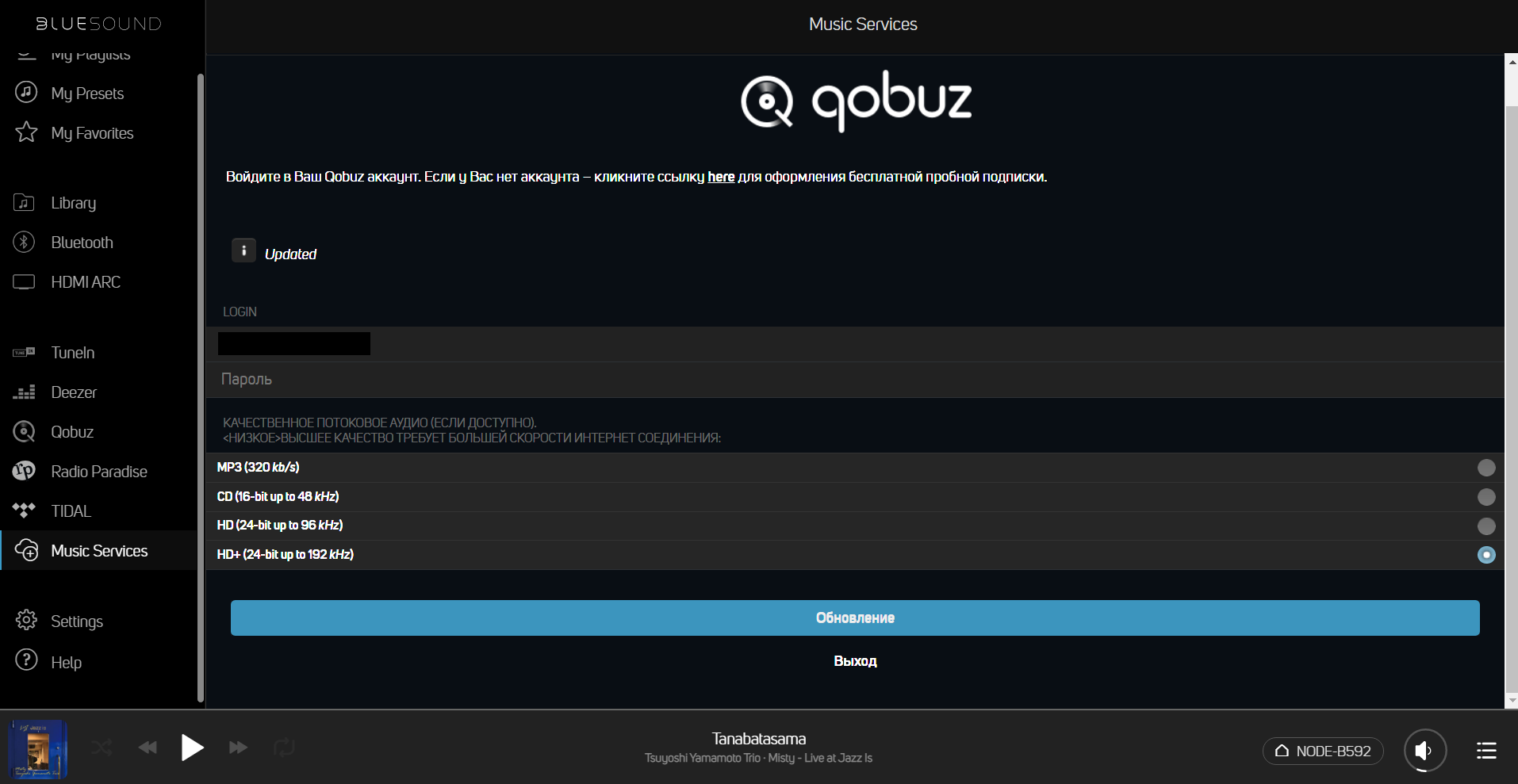Open TIDAL logo icon
1518x784 pixels.
click(x=25, y=511)
